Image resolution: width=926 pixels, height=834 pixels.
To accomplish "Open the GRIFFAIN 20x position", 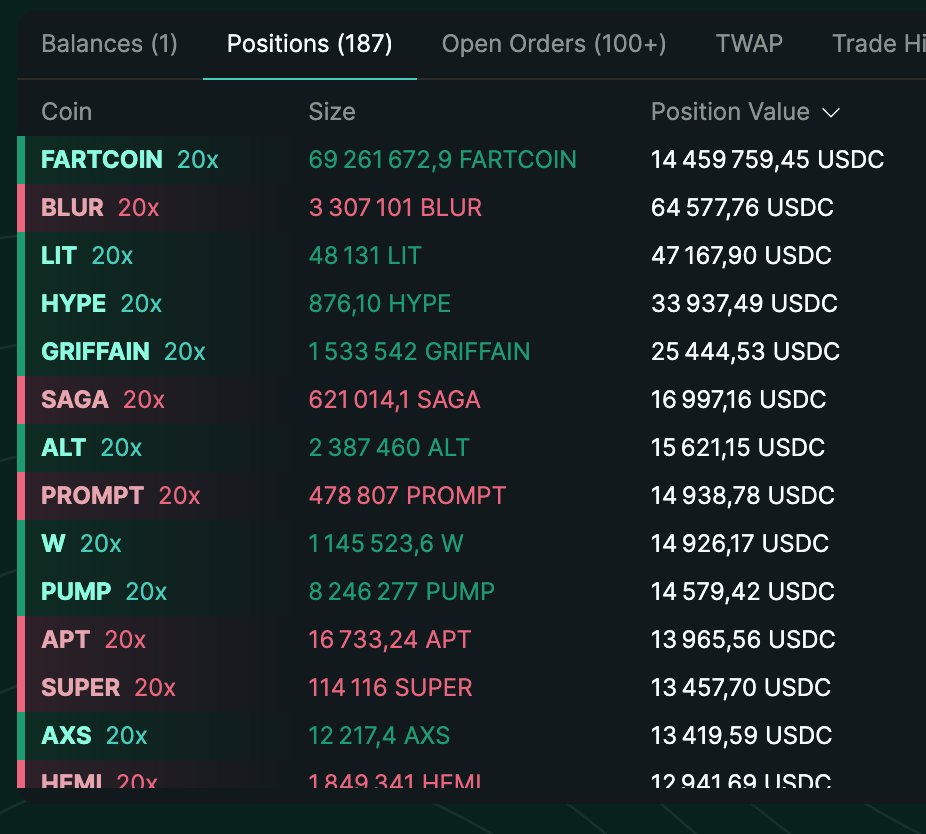I will click(x=123, y=351).
